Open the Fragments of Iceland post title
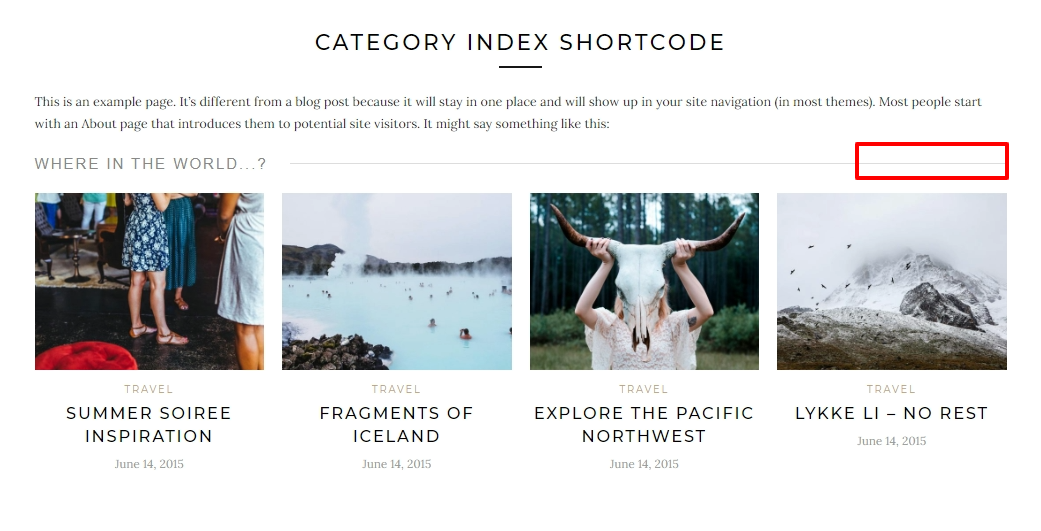The image size is (1041, 531). click(x=396, y=425)
